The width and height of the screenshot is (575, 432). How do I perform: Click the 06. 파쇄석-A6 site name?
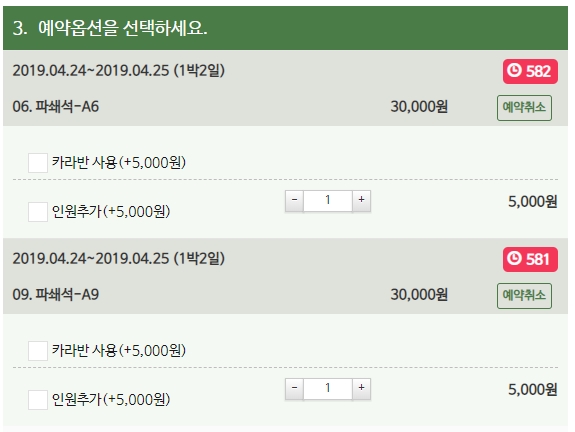pyautogui.click(x=56, y=107)
